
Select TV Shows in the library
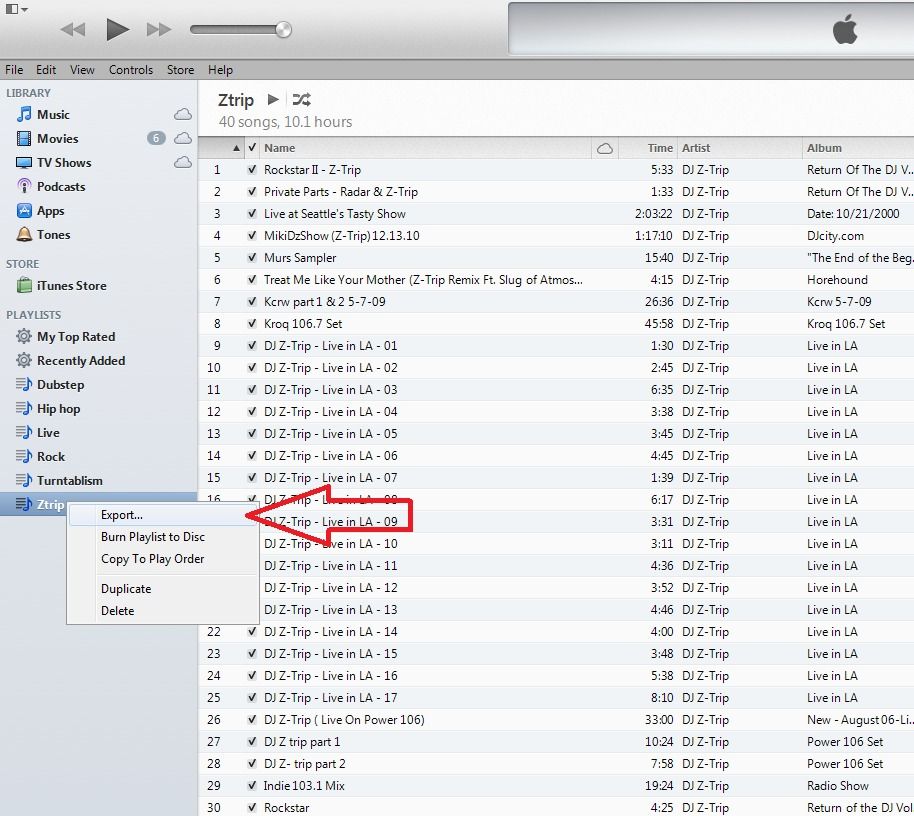(64, 163)
